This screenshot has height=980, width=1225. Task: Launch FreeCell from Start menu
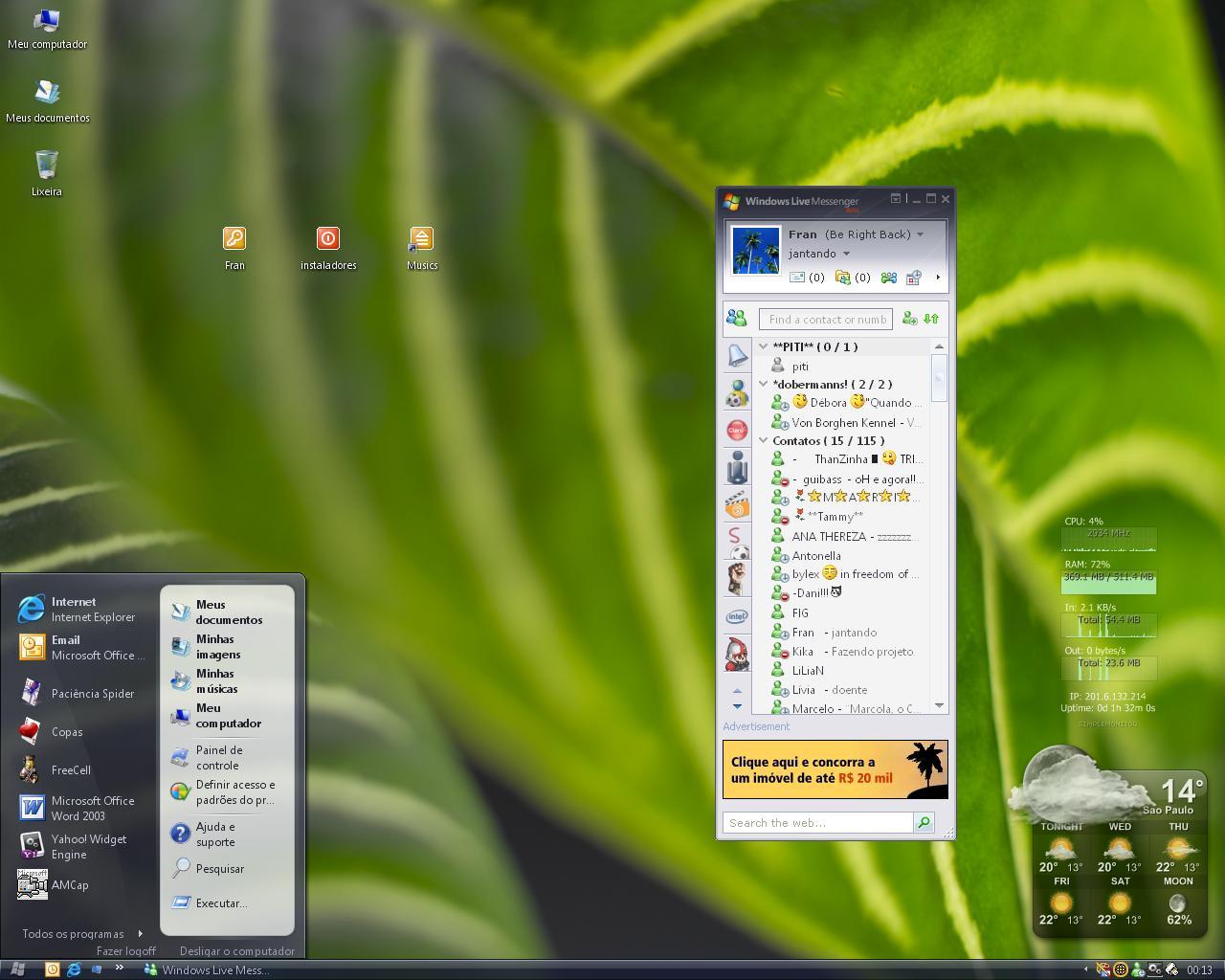80,769
